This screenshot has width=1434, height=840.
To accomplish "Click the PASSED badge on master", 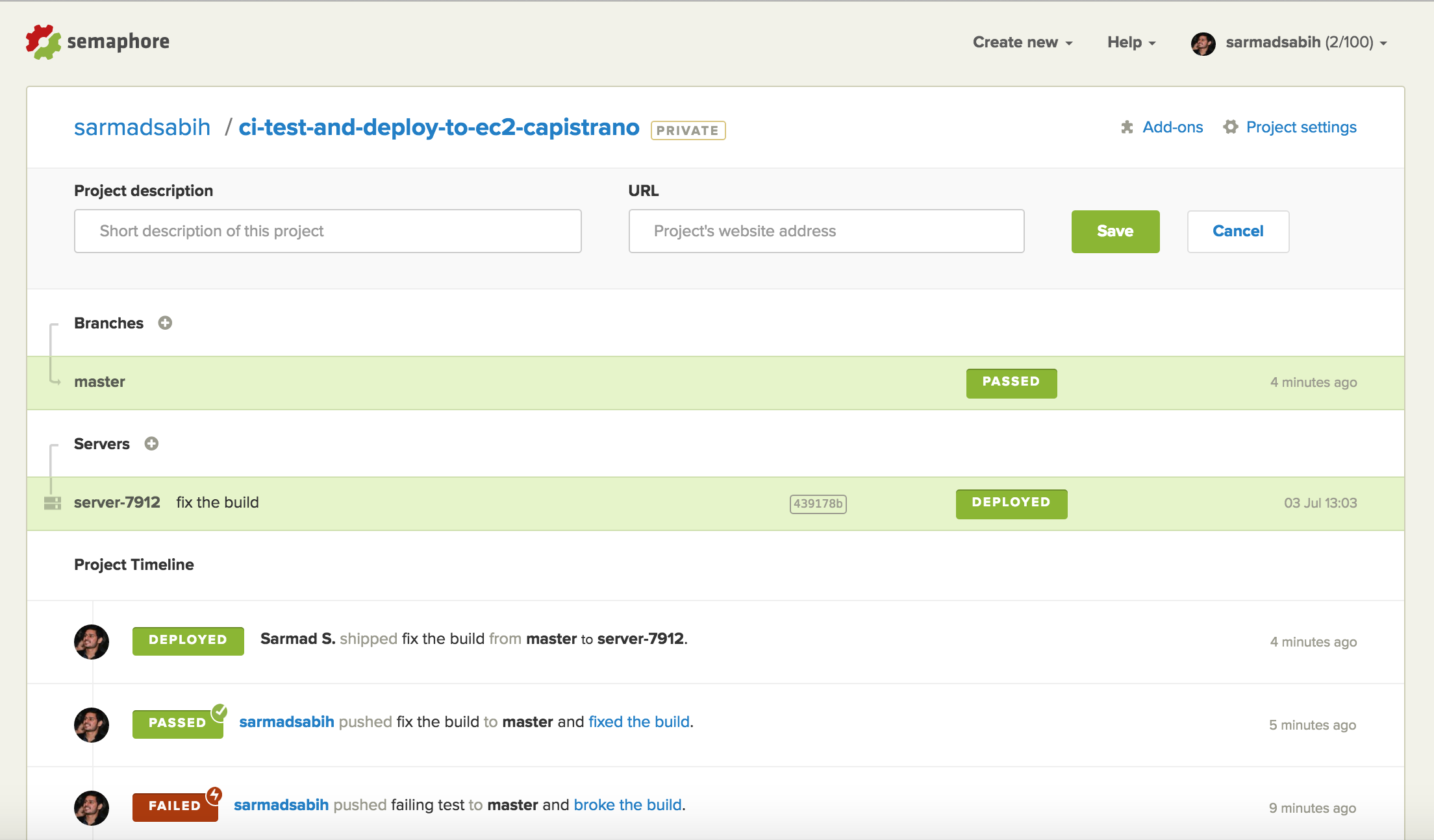I will click(1011, 383).
